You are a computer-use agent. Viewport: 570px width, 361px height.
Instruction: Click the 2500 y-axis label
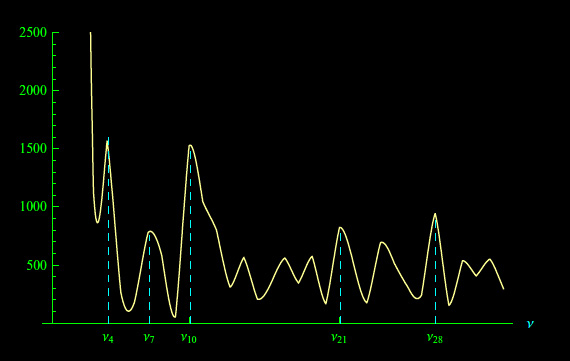click(x=33, y=33)
